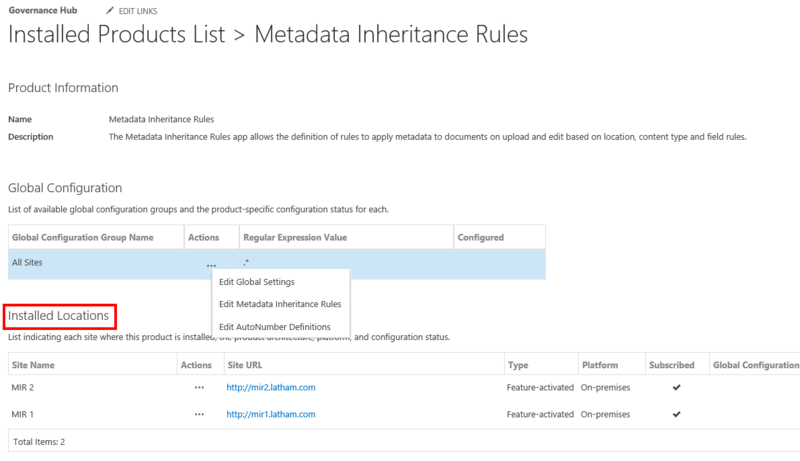Open actions ellipsis for MIR 2 row
800x461 pixels.
(x=200, y=387)
